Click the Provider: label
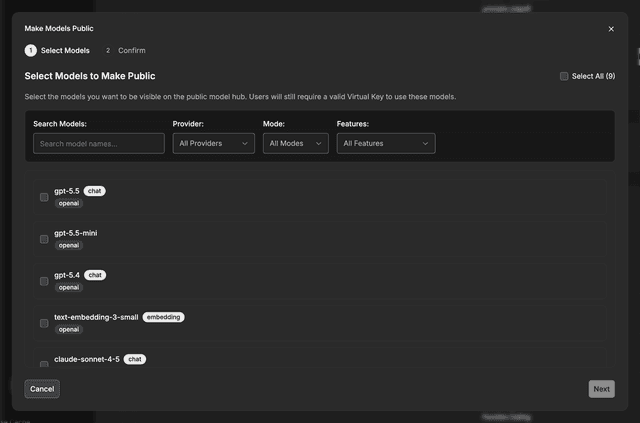This screenshot has height=423, width=640. click(x=188, y=124)
